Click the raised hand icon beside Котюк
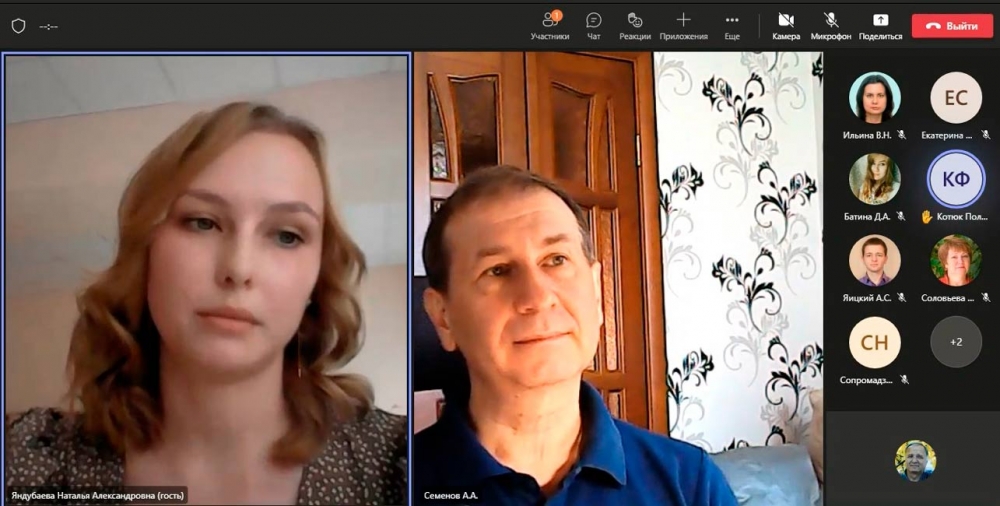 click(x=927, y=216)
